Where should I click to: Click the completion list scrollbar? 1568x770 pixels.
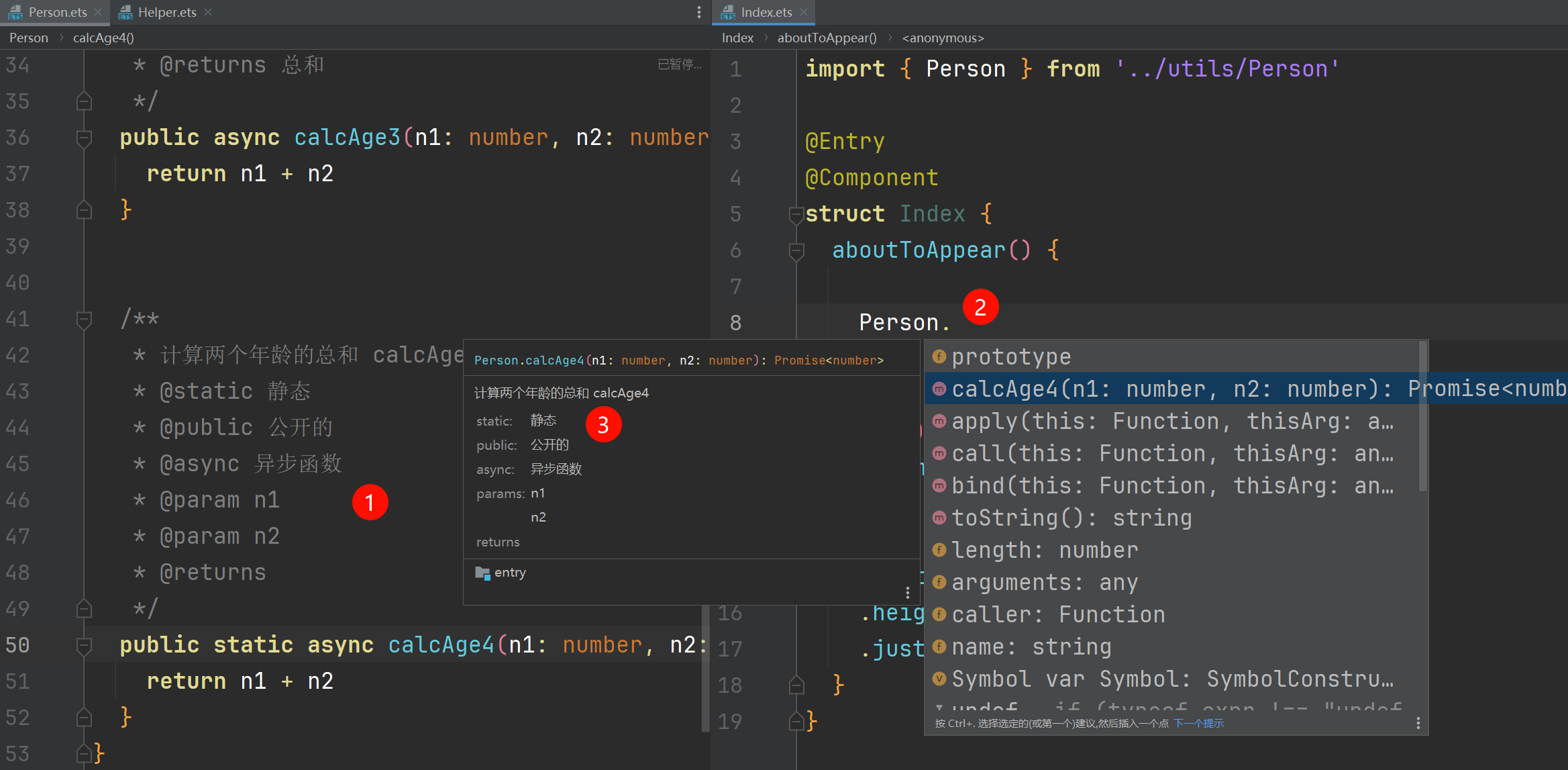click(x=1422, y=416)
